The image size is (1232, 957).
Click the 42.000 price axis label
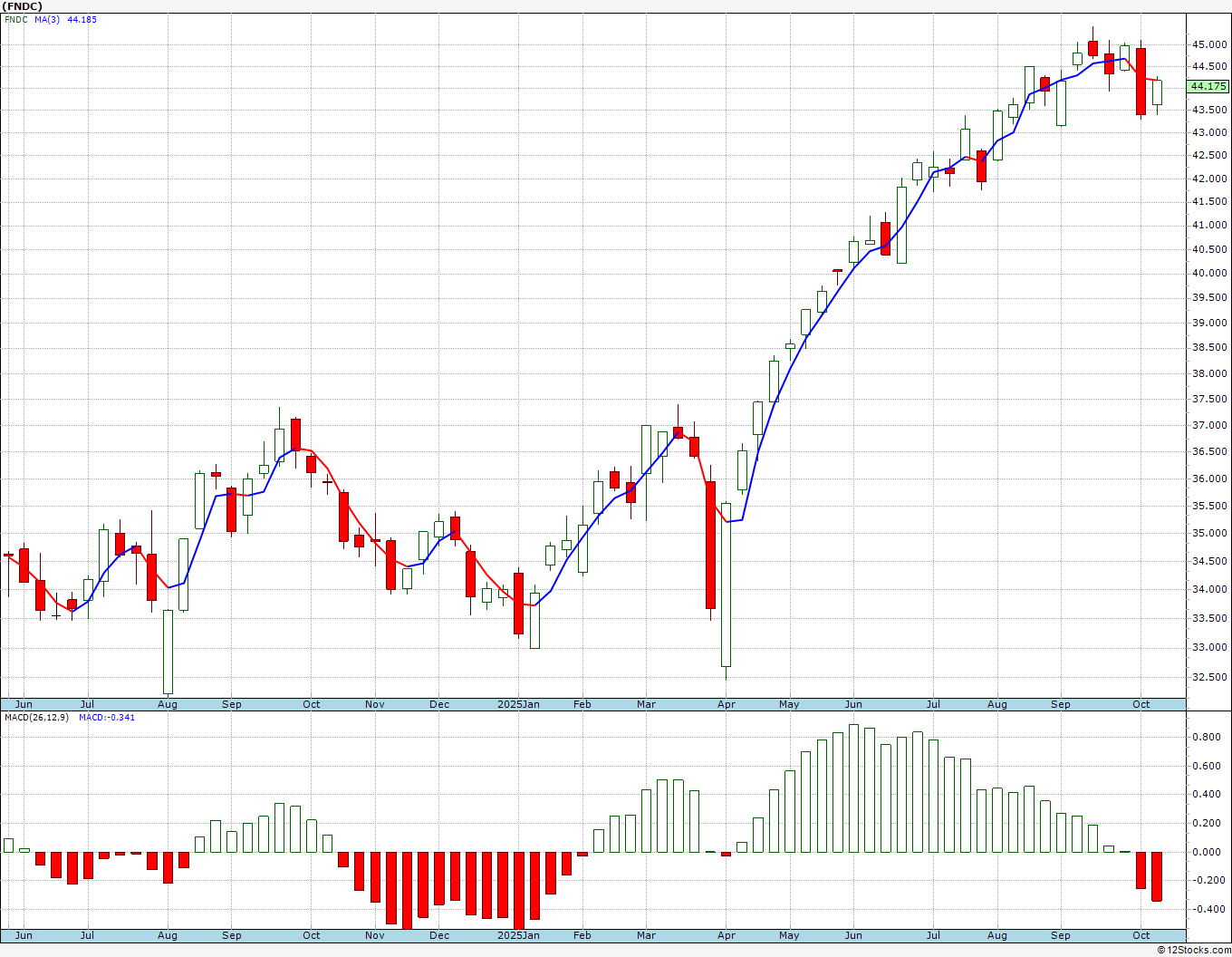coord(1209,179)
